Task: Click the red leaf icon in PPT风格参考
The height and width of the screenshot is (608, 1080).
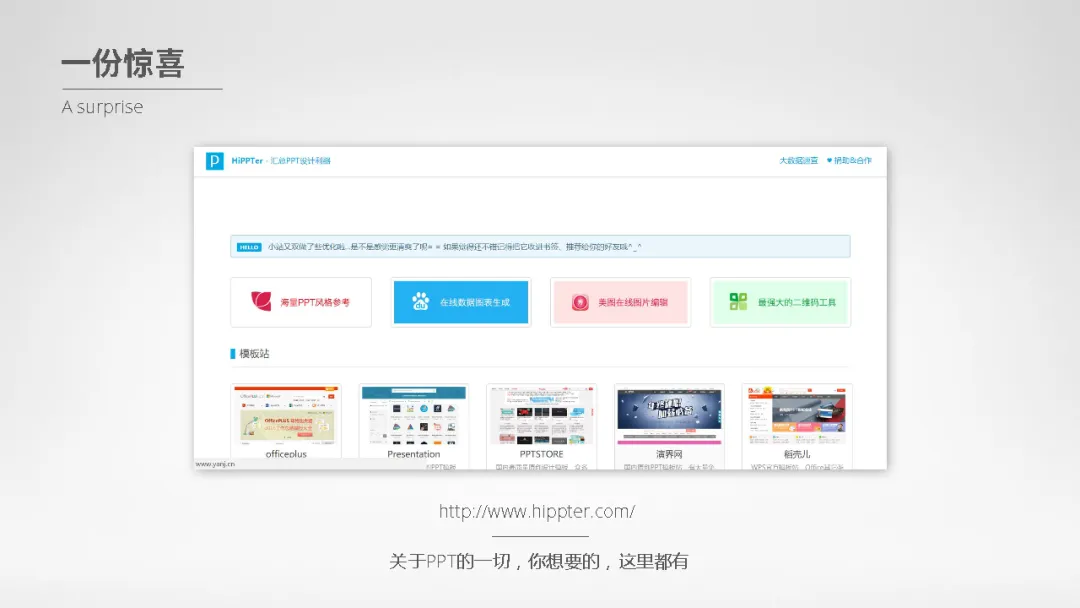Action: click(261, 301)
